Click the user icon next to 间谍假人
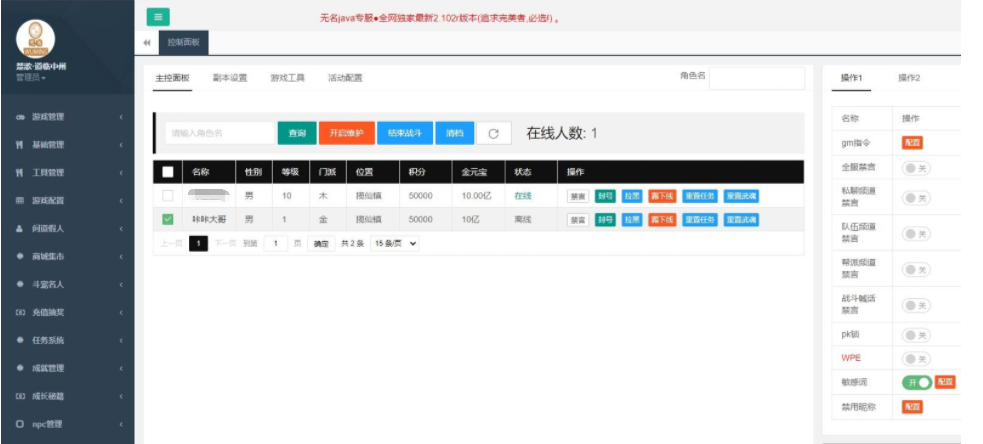The width and height of the screenshot is (983, 444). 20,228
